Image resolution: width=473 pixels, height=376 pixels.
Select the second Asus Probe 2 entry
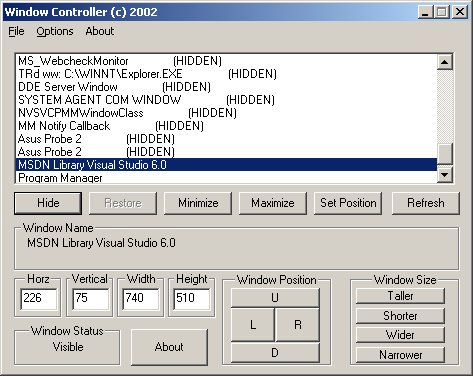point(226,152)
